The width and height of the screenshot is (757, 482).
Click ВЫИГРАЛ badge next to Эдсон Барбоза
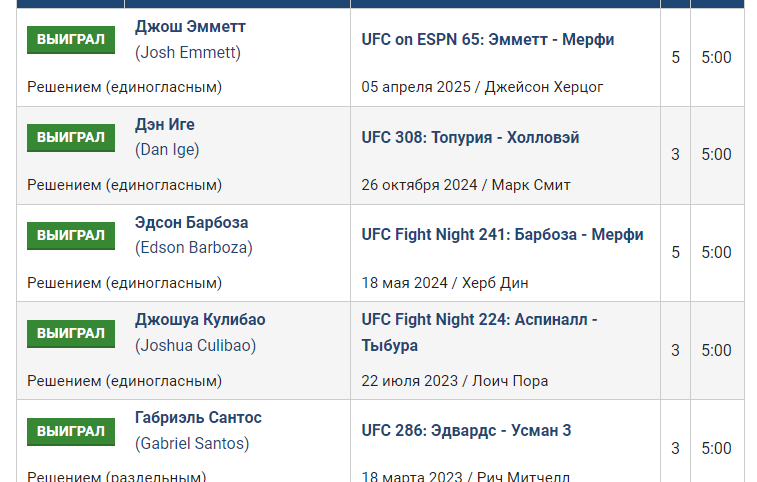tap(70, 236)
